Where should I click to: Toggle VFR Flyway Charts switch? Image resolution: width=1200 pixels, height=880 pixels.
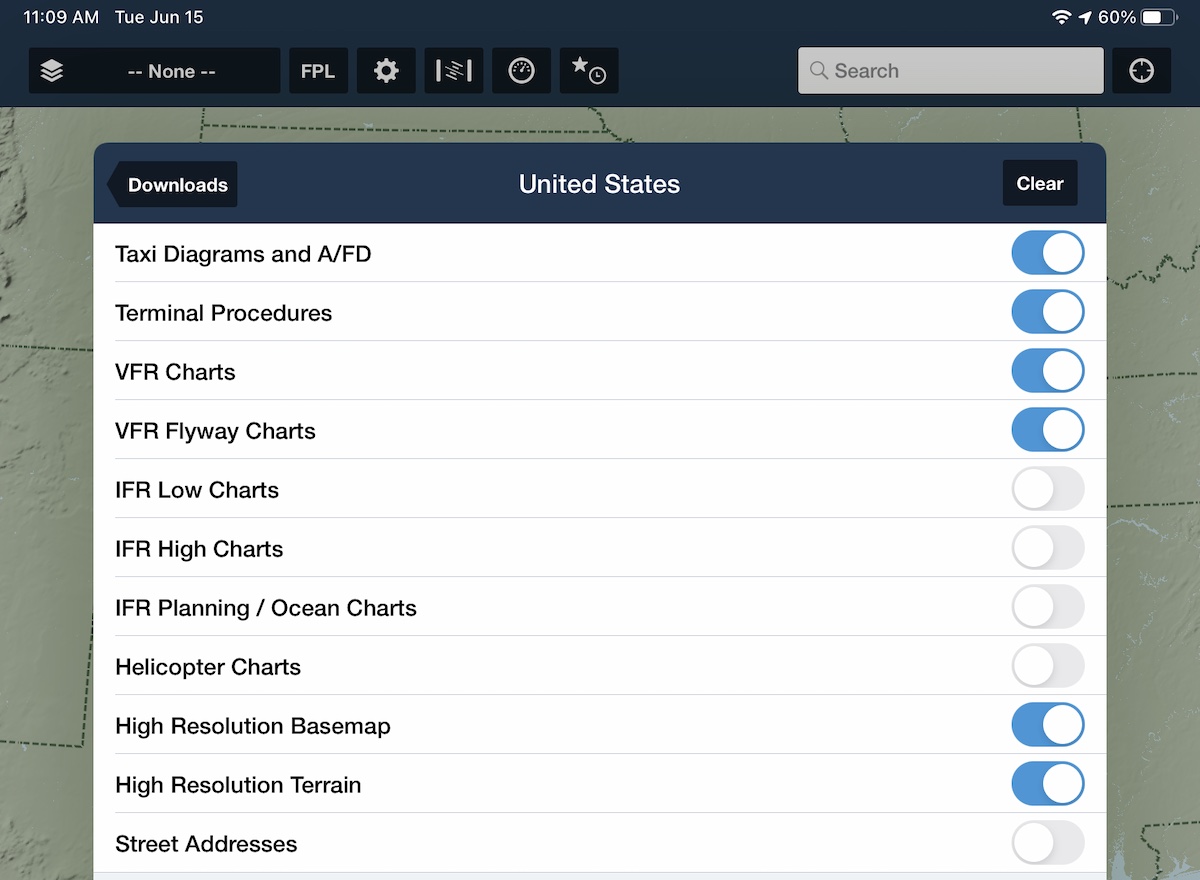(x=1048, y=430)
